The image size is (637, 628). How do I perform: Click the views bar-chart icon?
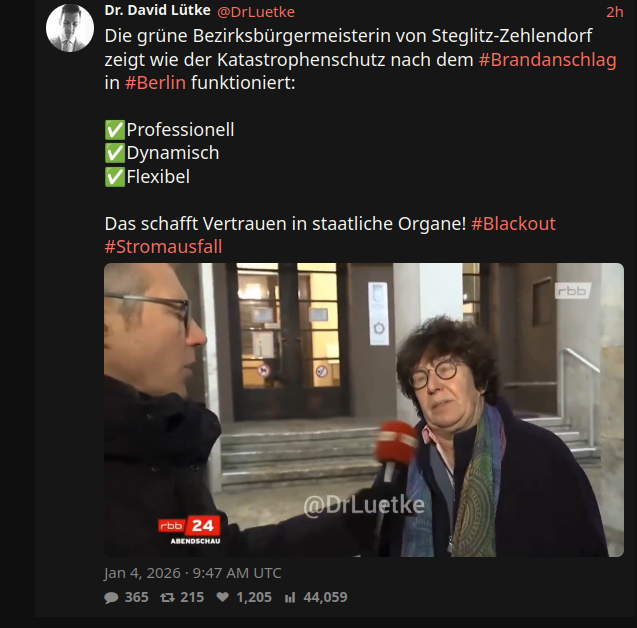point(290,598)
